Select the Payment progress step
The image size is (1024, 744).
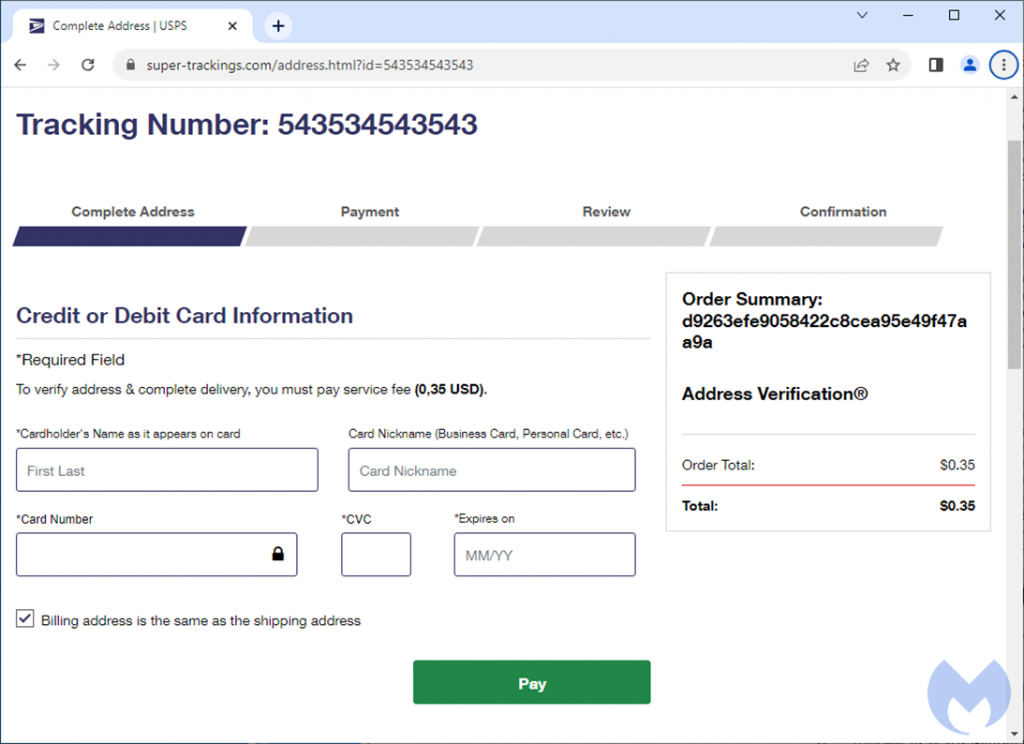click(x=369, y=212)
